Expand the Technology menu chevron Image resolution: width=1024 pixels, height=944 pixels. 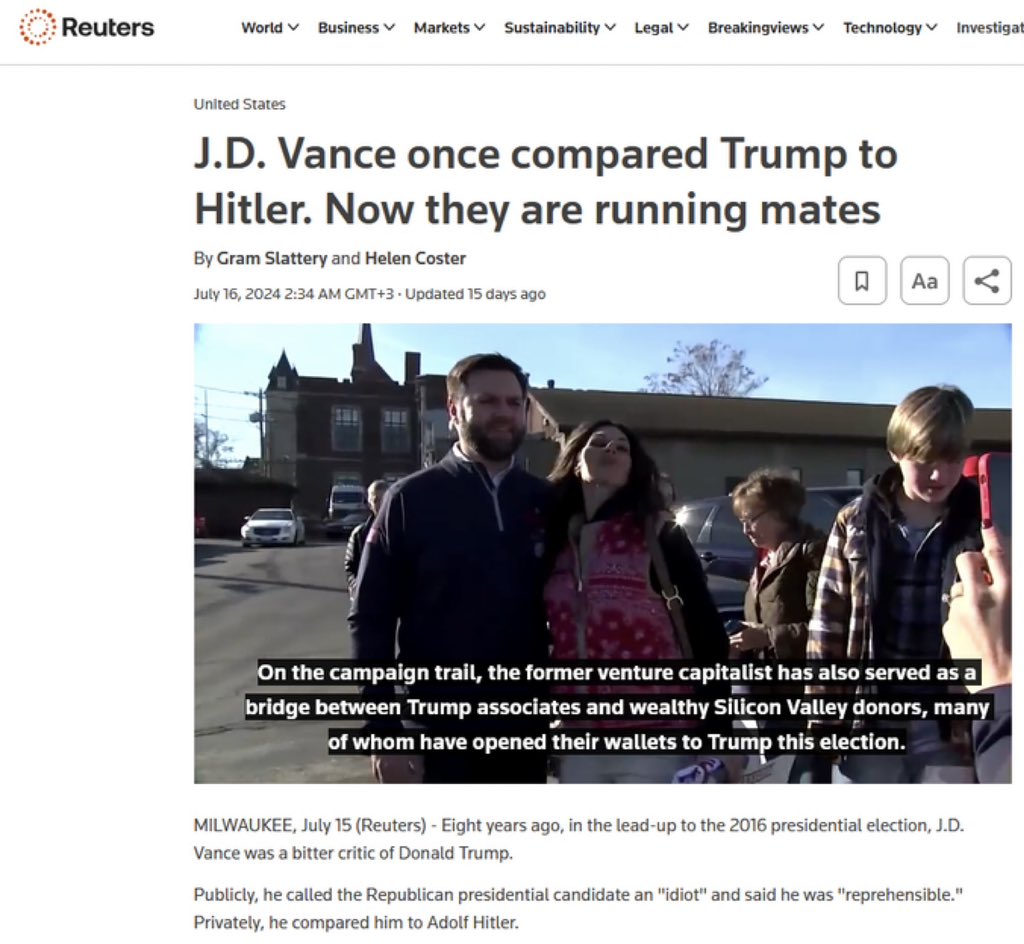[932, 27]
